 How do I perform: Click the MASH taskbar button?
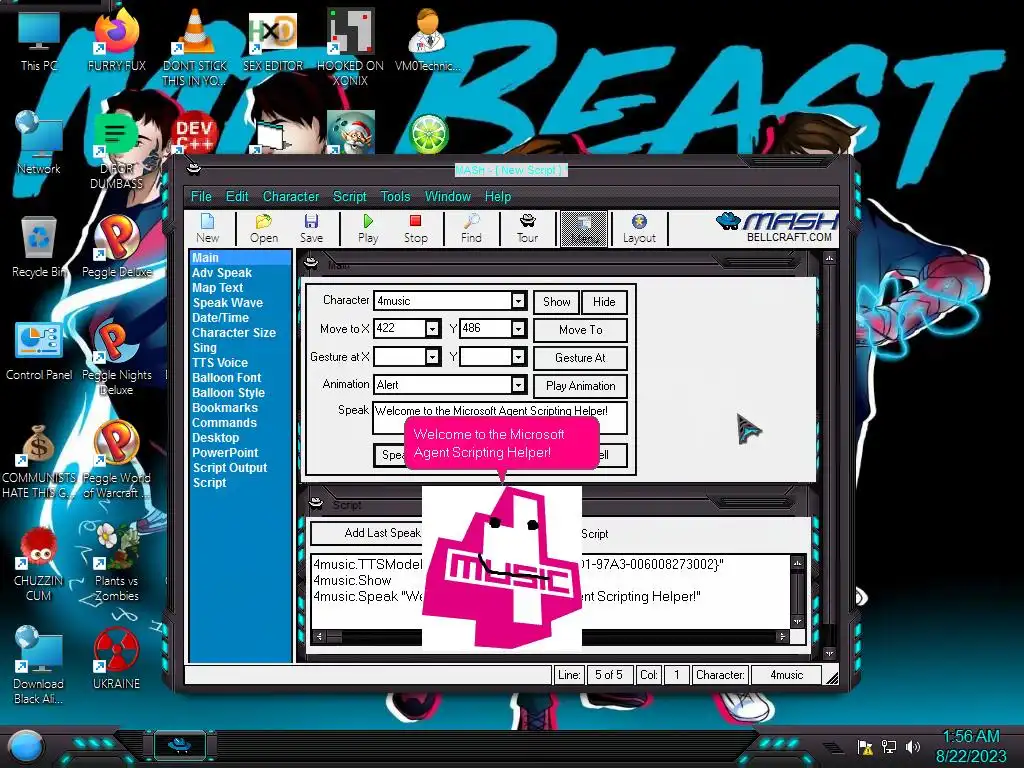179,744
